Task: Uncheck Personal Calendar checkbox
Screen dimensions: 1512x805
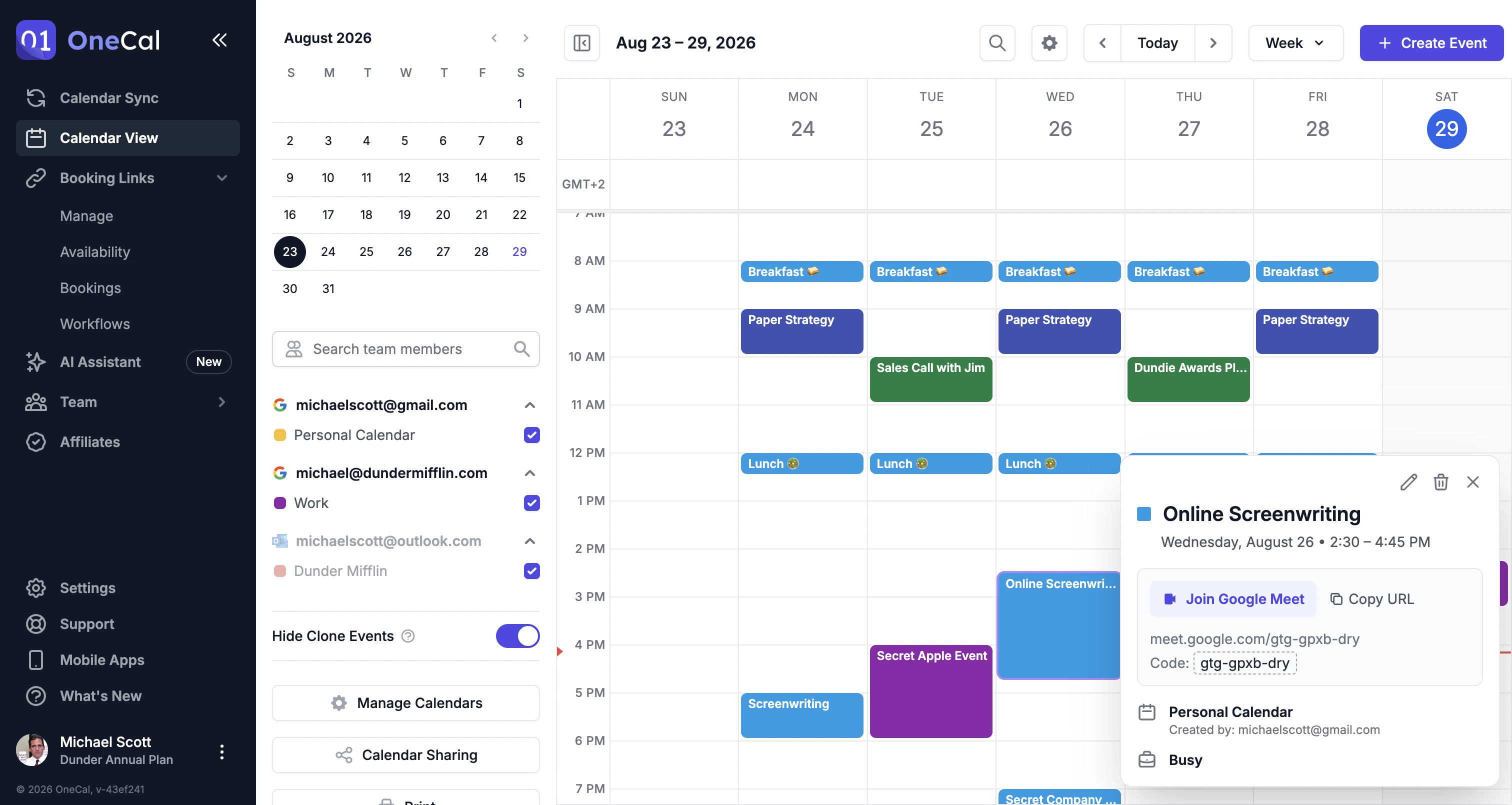Action: tap(531, 435)
